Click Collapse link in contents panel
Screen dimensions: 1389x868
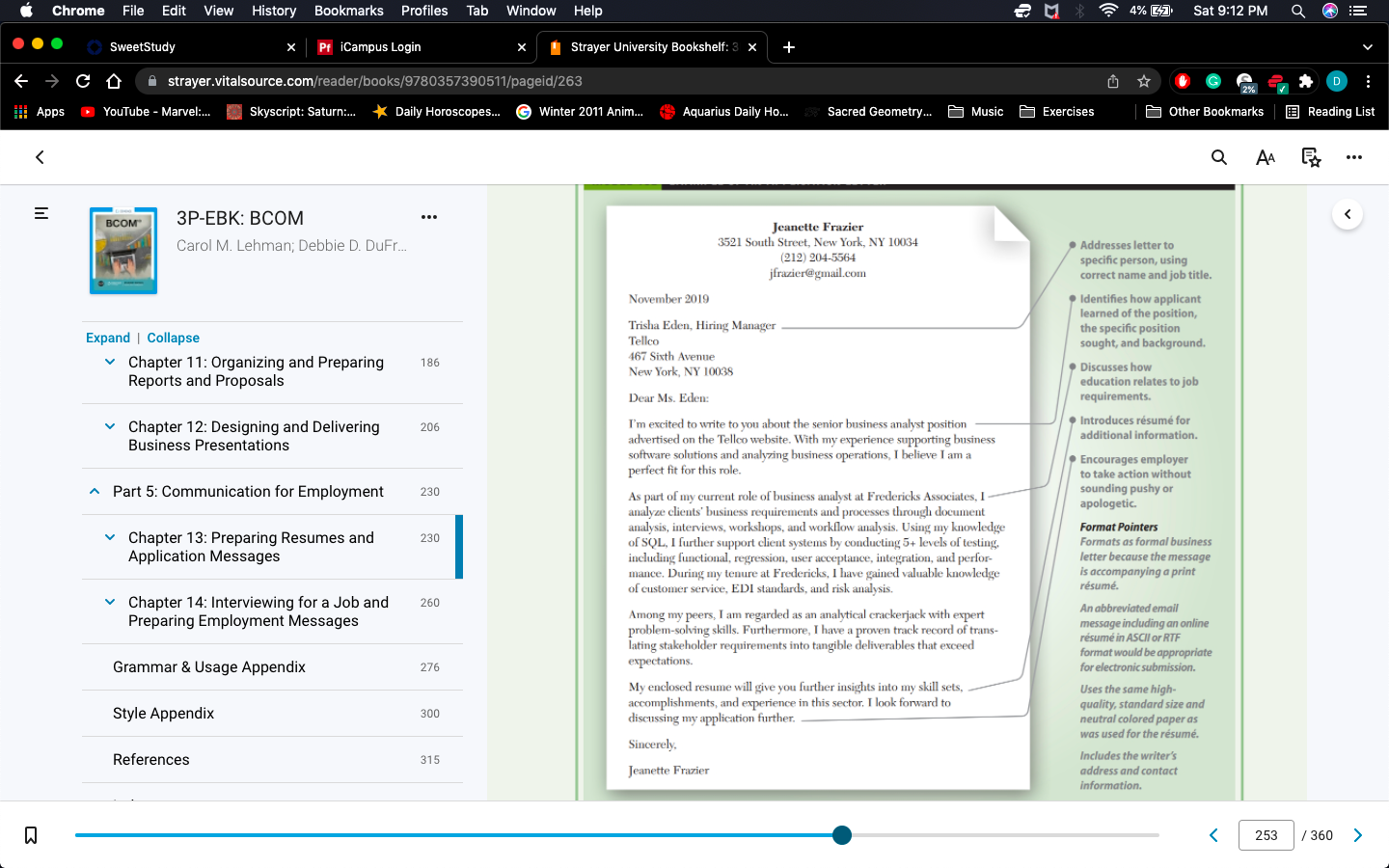coord(174,338)
